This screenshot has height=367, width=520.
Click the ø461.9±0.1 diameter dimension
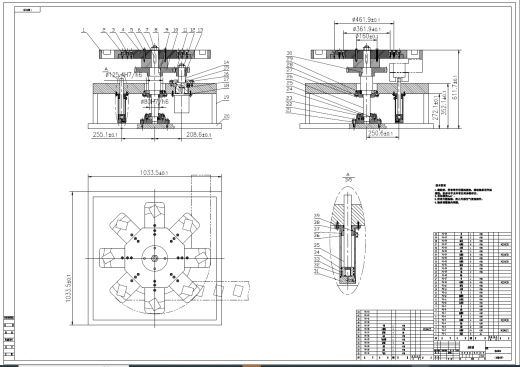click(x=366, y=20)
